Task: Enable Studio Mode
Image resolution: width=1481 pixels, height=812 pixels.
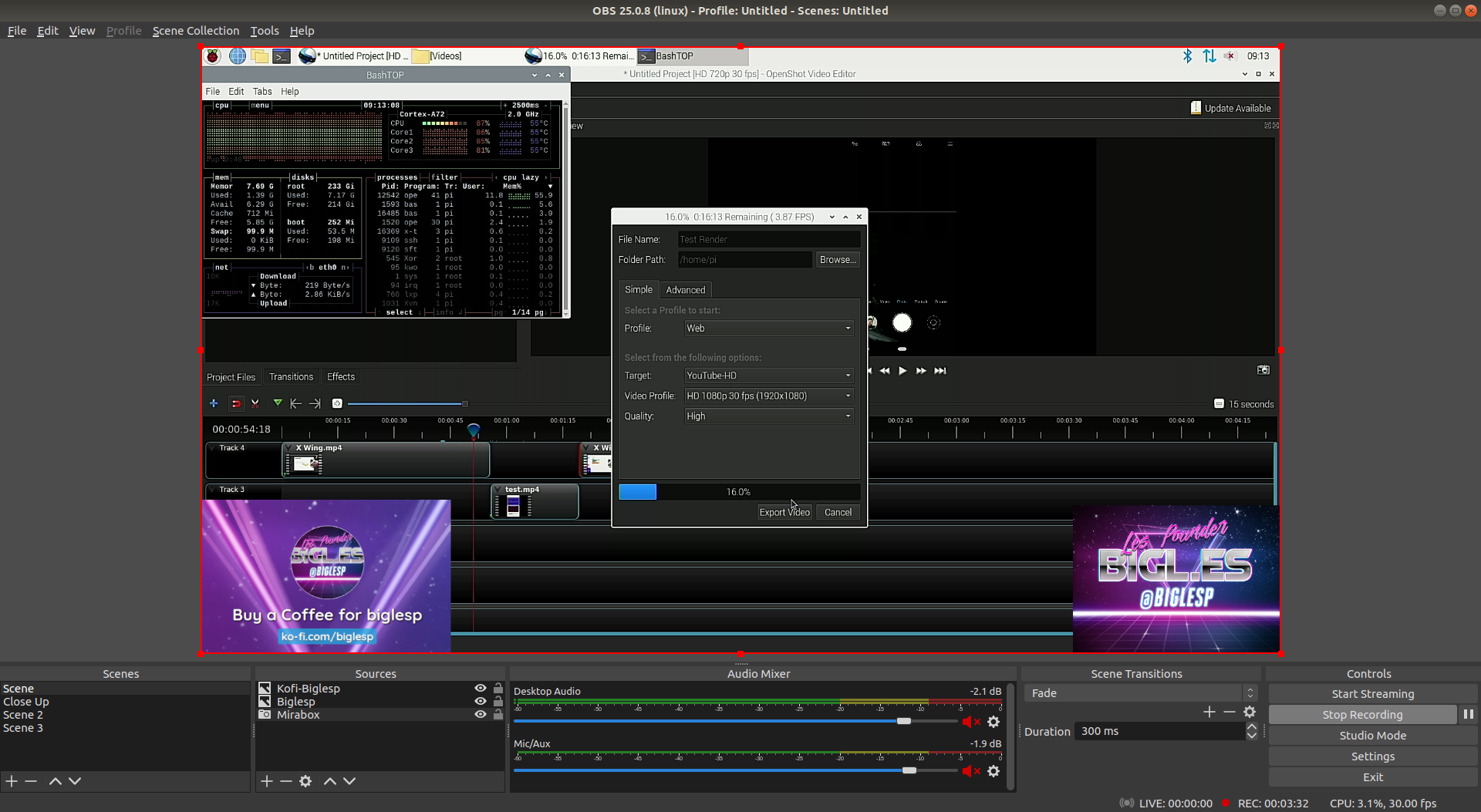Action: tap(1373, 736)
